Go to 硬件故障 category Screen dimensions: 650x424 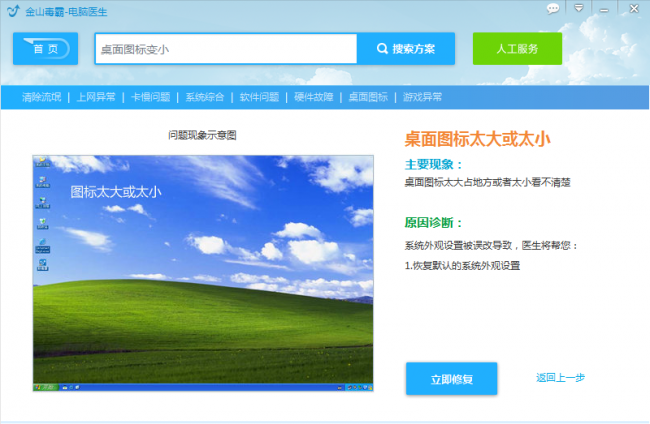[314, 97]
